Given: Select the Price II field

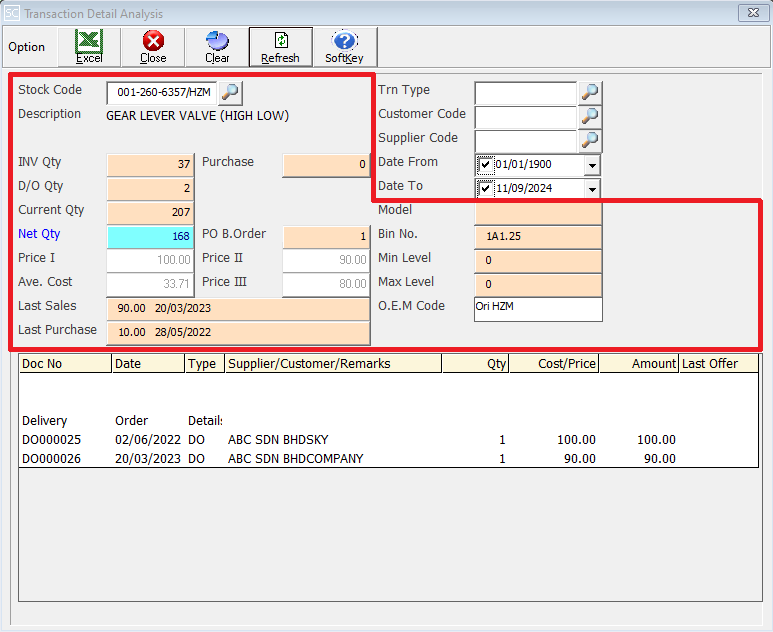Looking at the screenshot, I should click(x=326, y=260).
